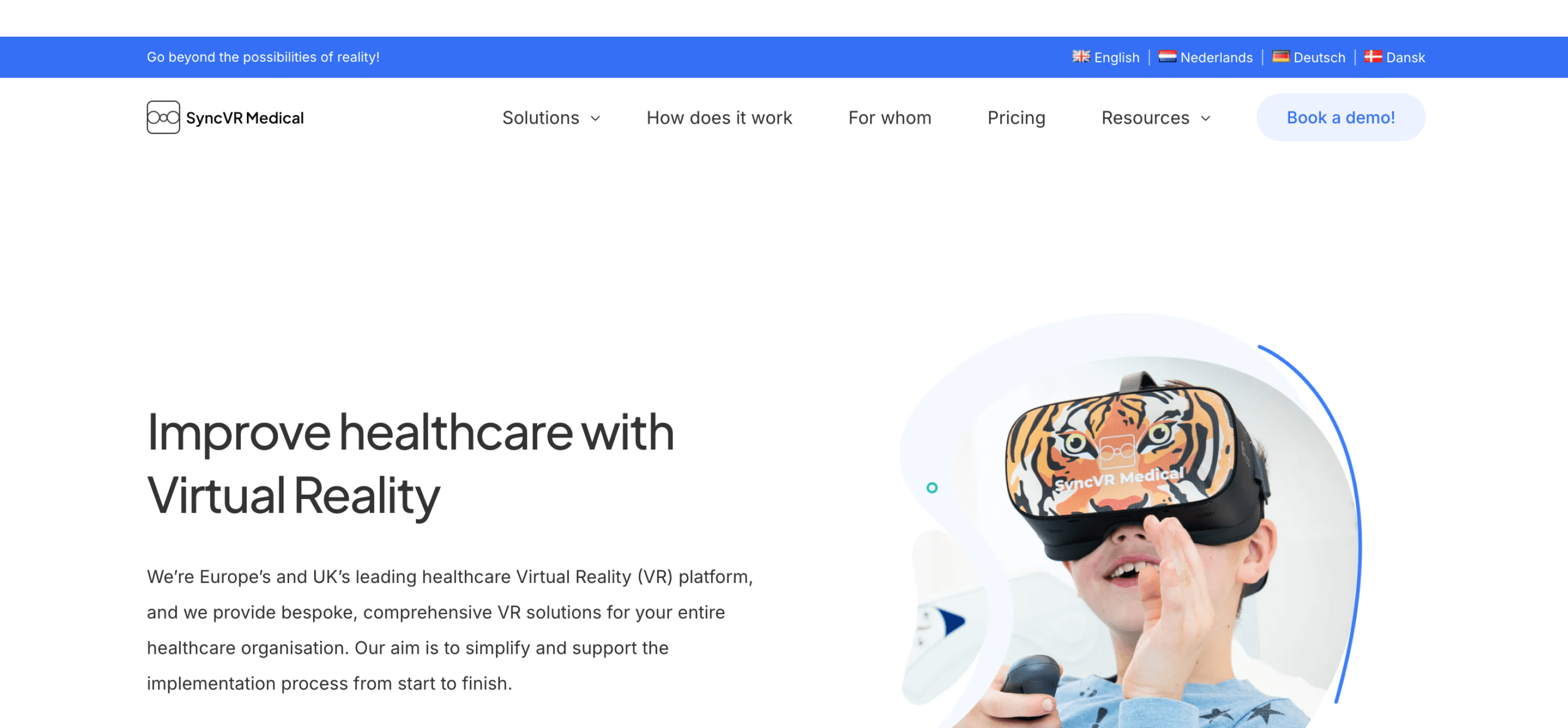The image size is (1568, 728).
Task: Open the Pricing page
Action: coord(1016,118)
